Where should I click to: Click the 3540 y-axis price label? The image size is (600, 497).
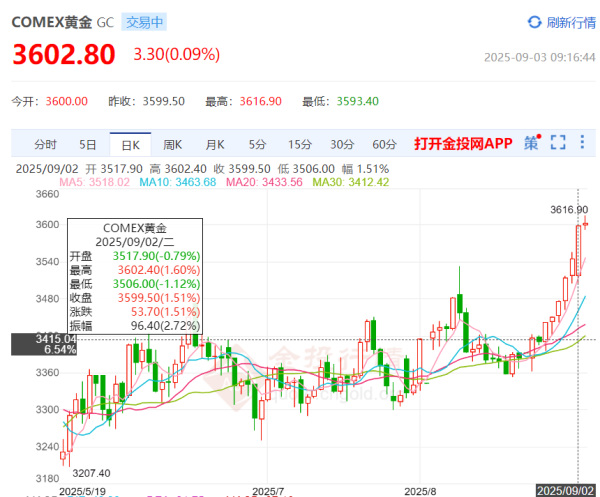point(47,262)
